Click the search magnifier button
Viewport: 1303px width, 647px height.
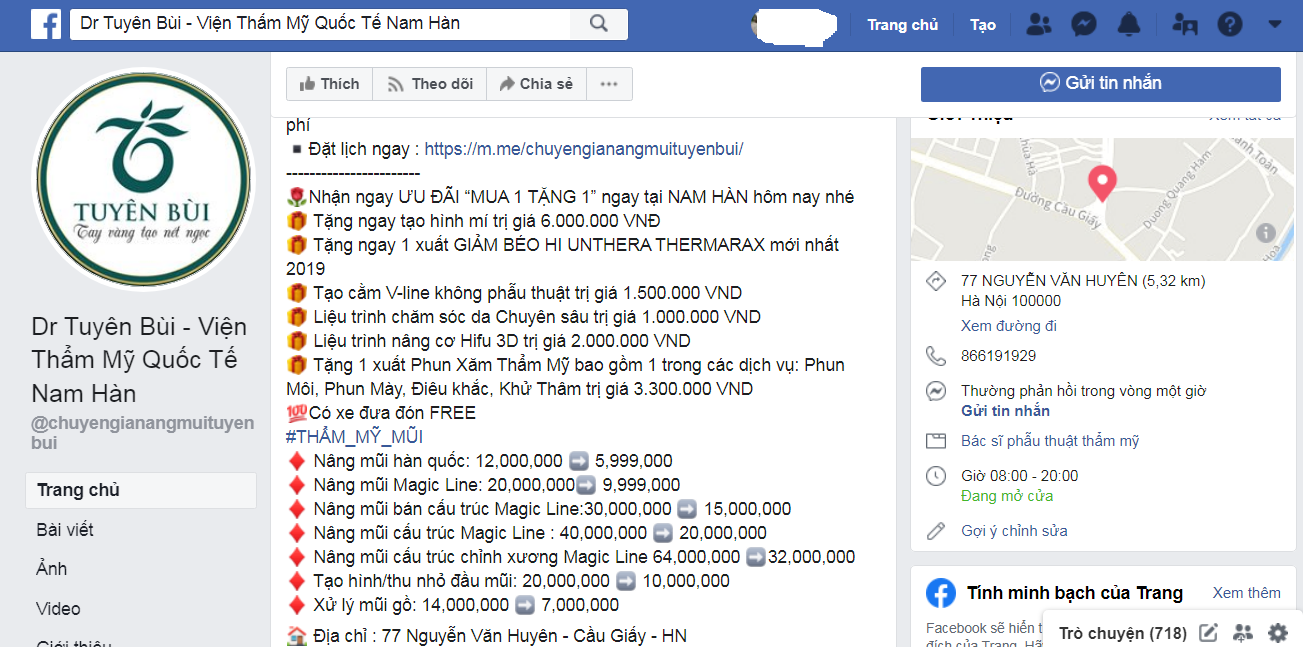point(599,24)
